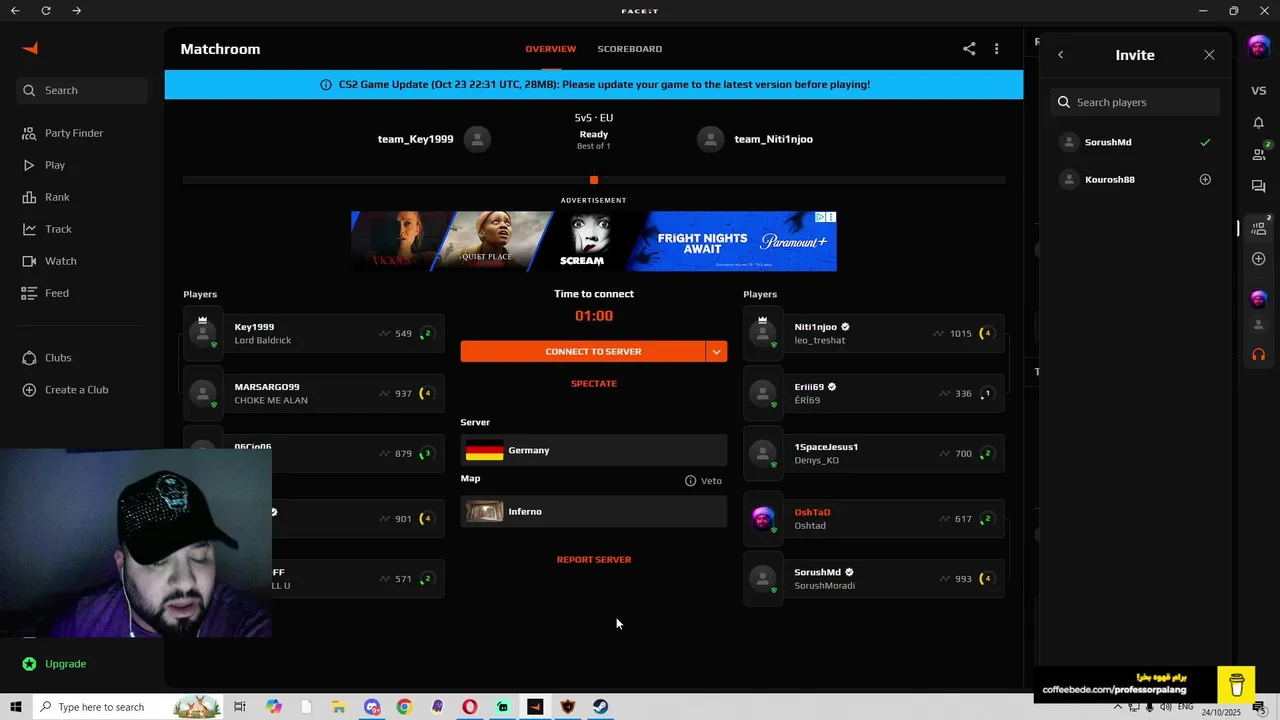
Task: Focus the left sidebar Search field
Action: [82, 90]
